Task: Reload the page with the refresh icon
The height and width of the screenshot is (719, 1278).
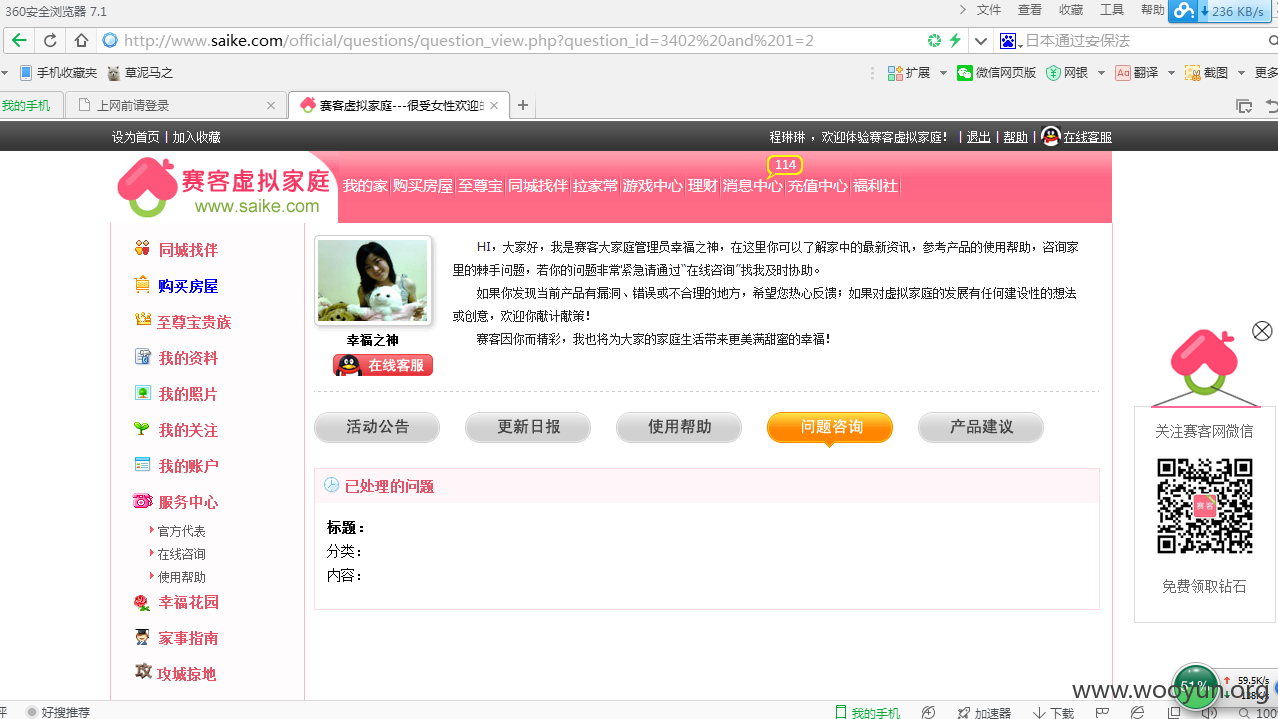Action: 50,41
